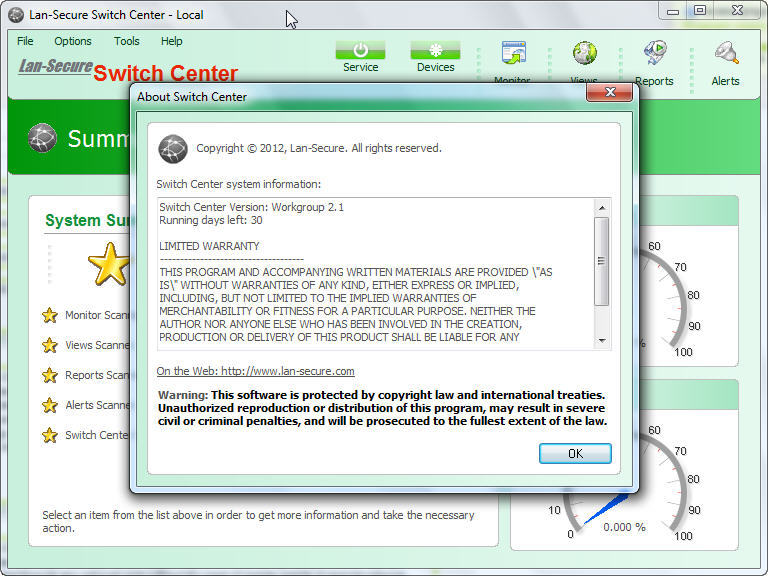The height and width of the screenshot is (576, 768).
Task: Click the star beside Switch Center item
Action: [49, 435]
